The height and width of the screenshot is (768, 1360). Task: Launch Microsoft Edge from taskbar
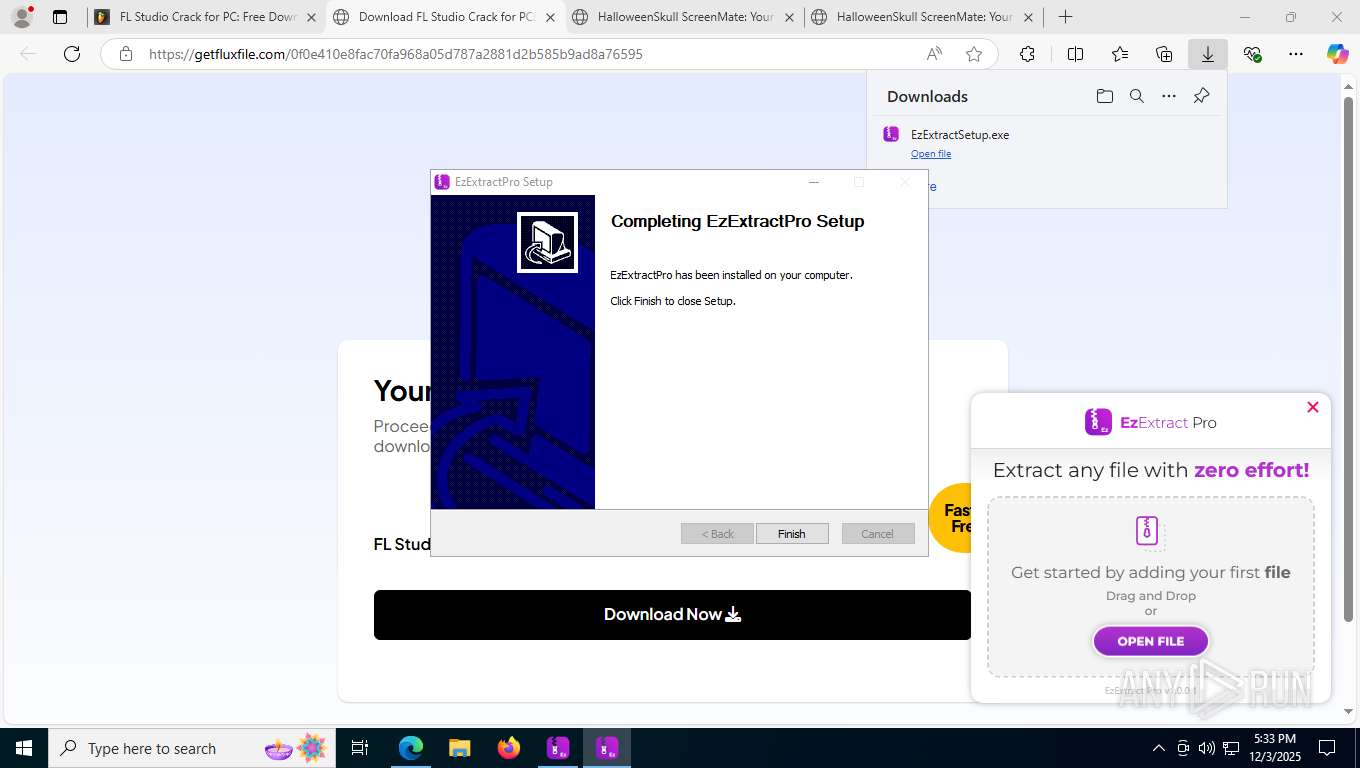[411, 748]
